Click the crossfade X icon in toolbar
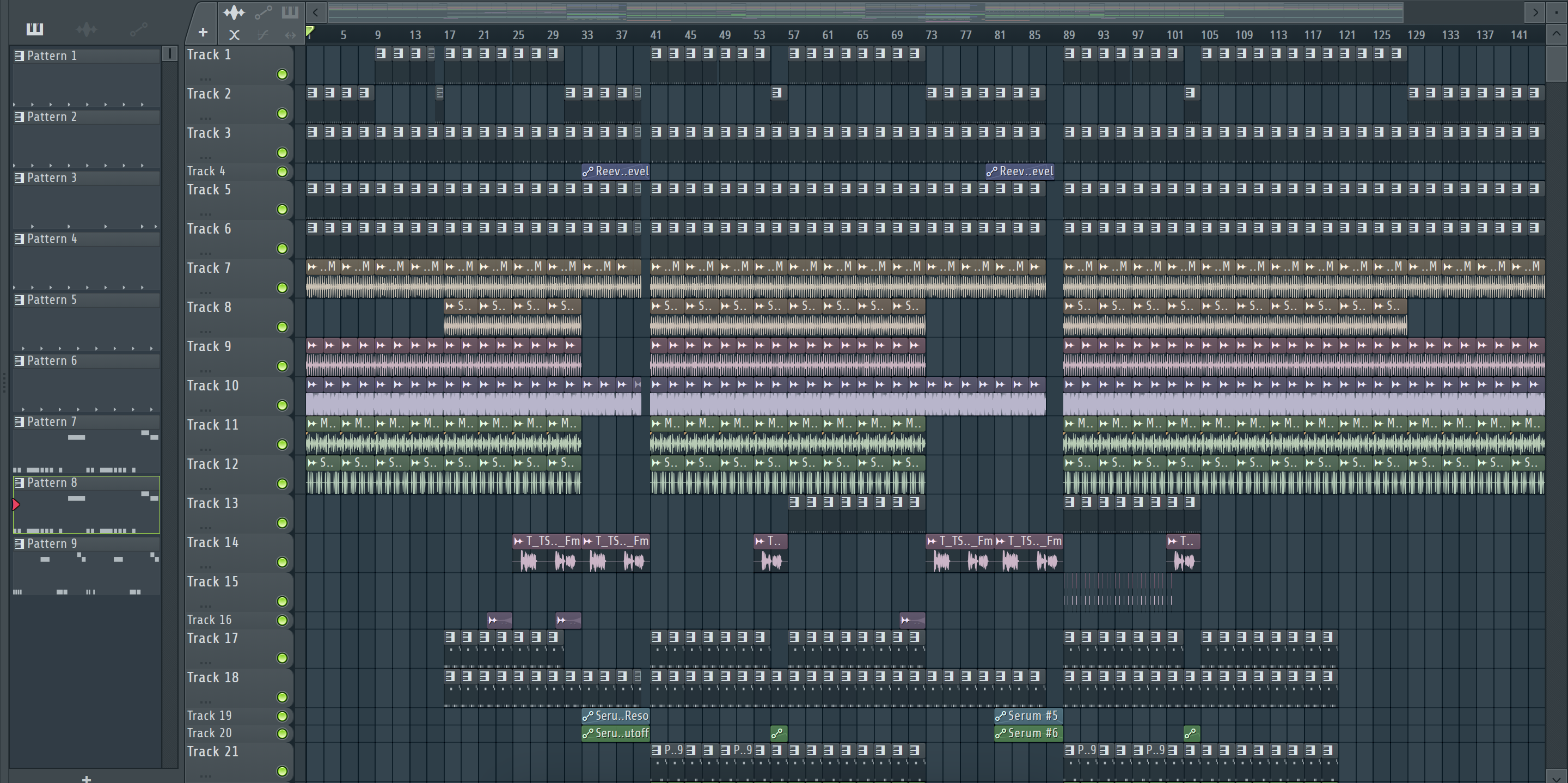Image resolution: width=1568 pixels, height=783 pixels. click(x=234, y=35)
